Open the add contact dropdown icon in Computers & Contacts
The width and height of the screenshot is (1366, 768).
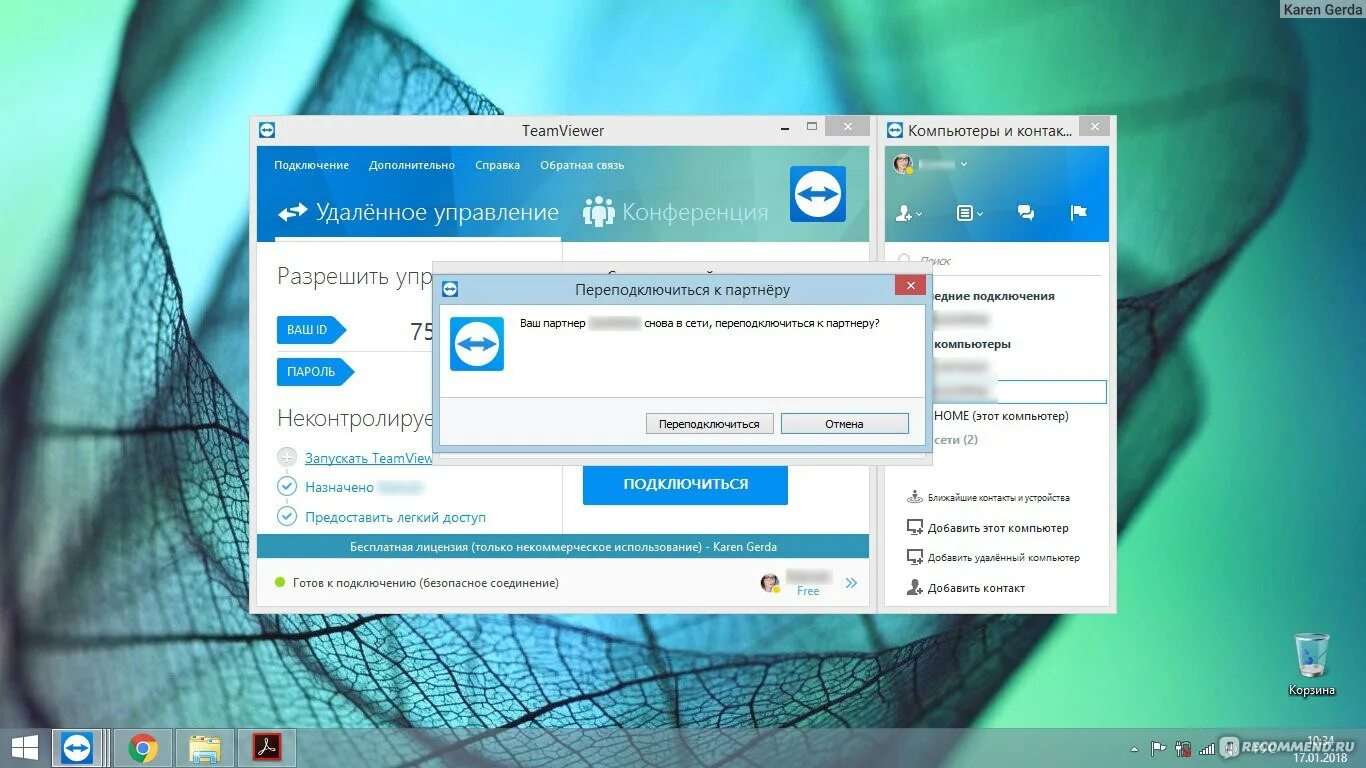(909, 213)
